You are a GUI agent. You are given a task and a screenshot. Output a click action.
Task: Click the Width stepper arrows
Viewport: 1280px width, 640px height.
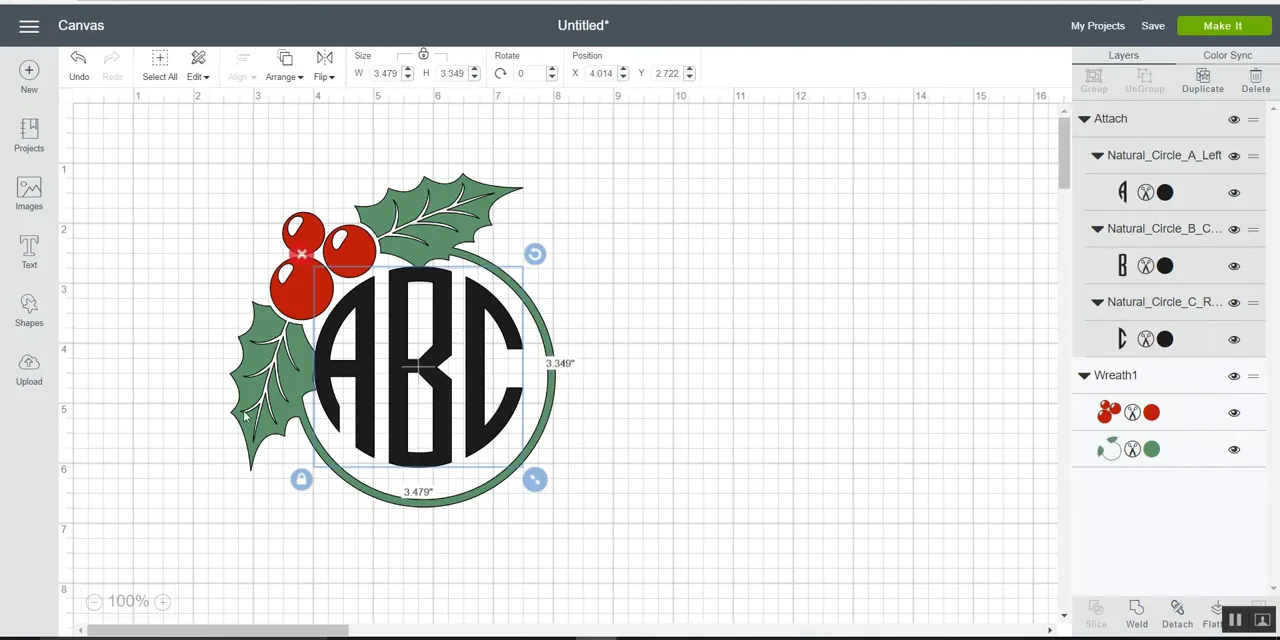[408, 73]
